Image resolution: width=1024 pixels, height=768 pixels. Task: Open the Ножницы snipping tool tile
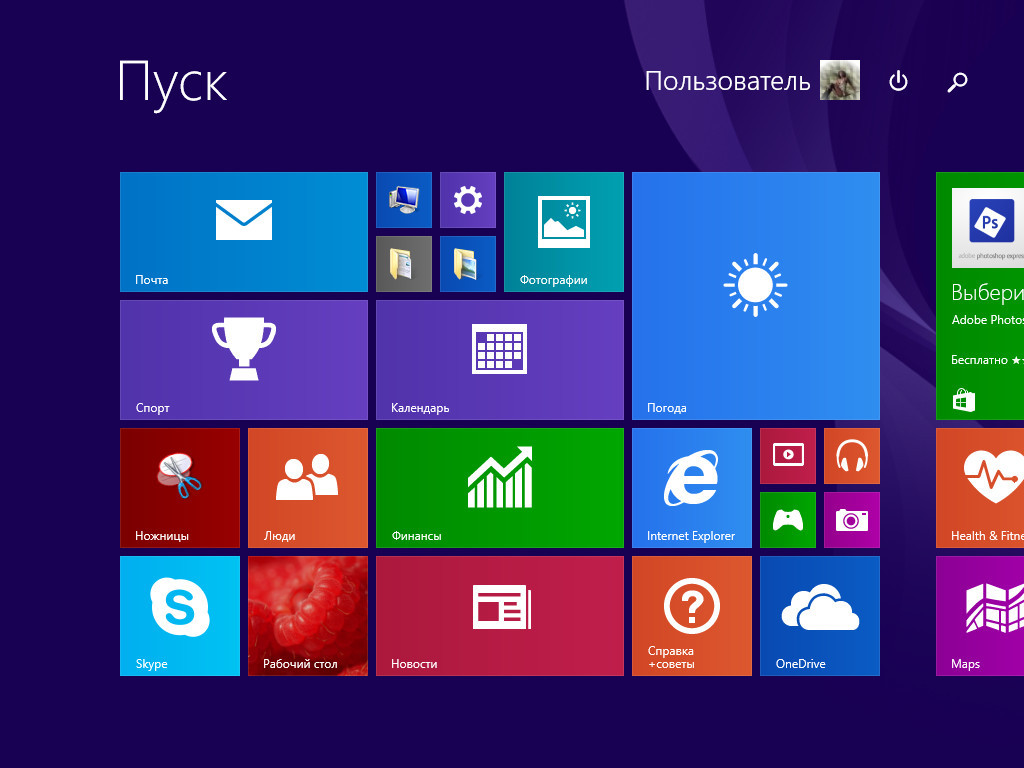[180, 488]
